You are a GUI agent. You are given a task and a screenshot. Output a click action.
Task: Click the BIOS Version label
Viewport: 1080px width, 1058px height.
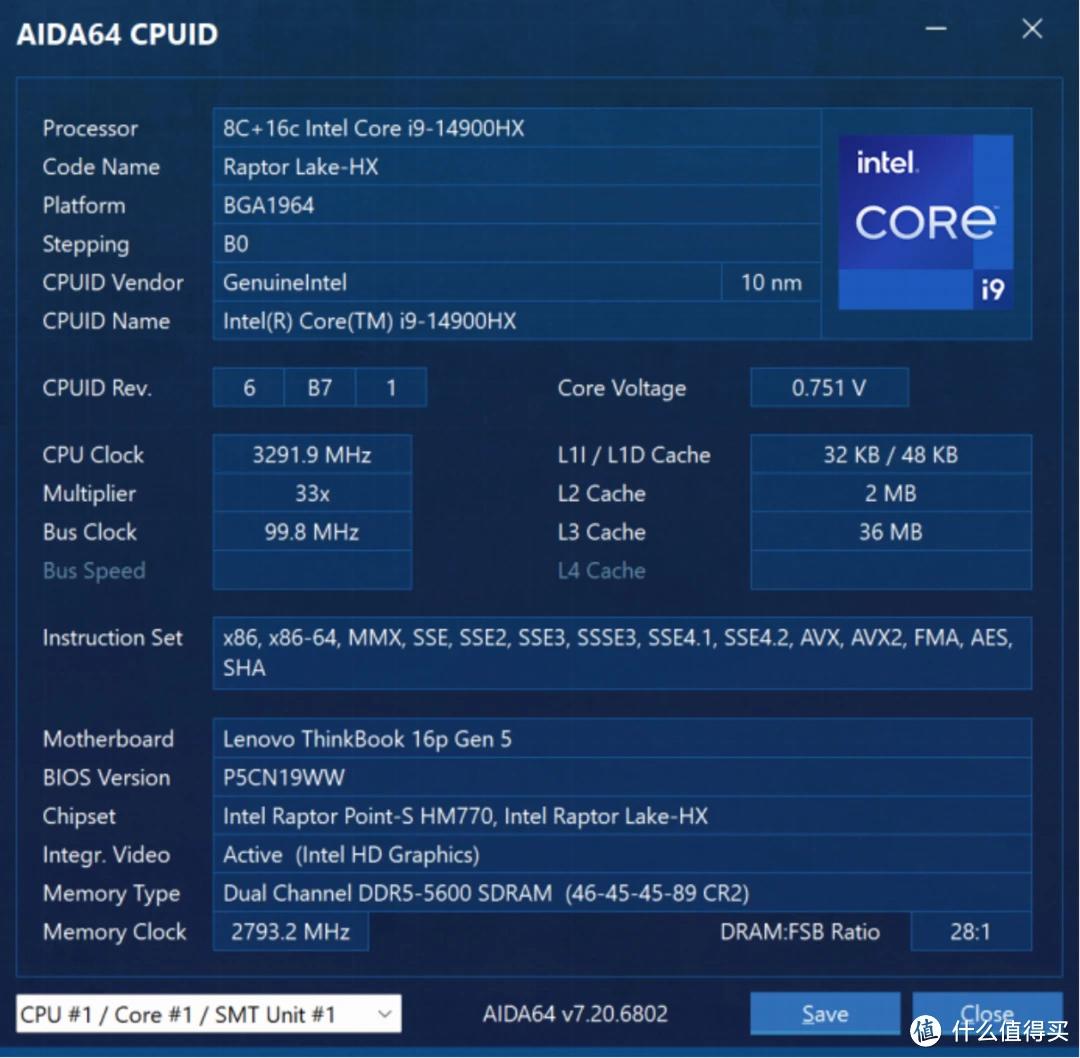click(106, 777)
